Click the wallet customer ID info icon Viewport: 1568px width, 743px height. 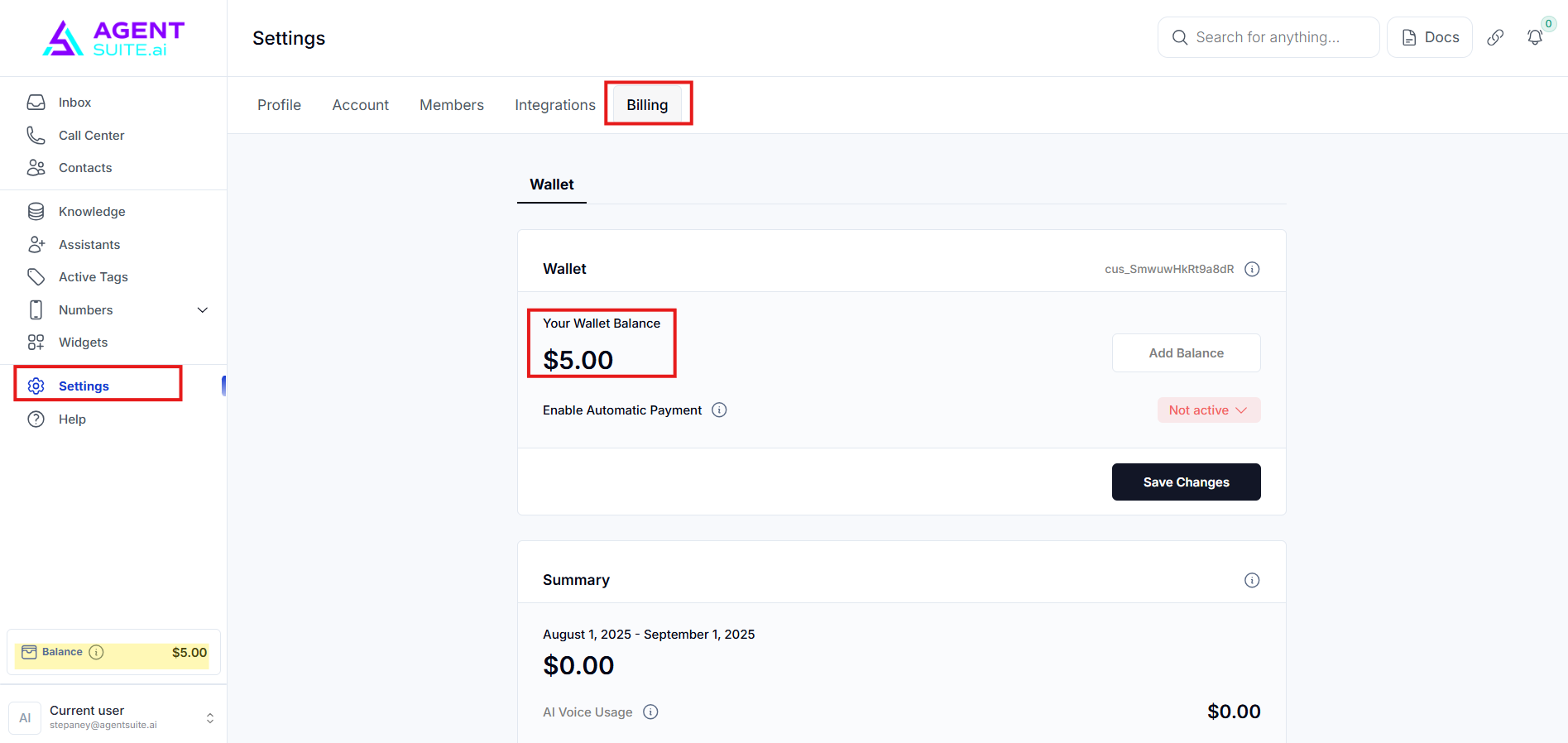[x=1252, y=269]
